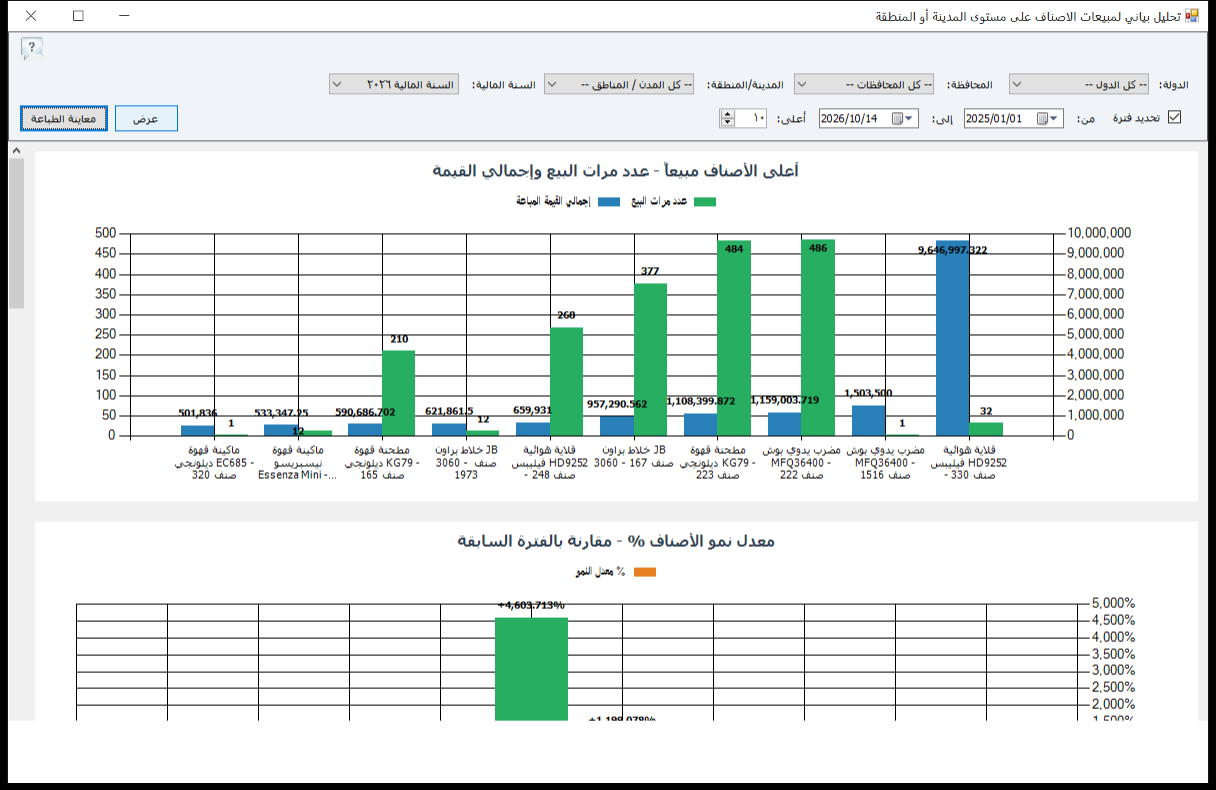
Task: Open the calendar picker of the to date 2026/10/14
Action: [903, 118]
